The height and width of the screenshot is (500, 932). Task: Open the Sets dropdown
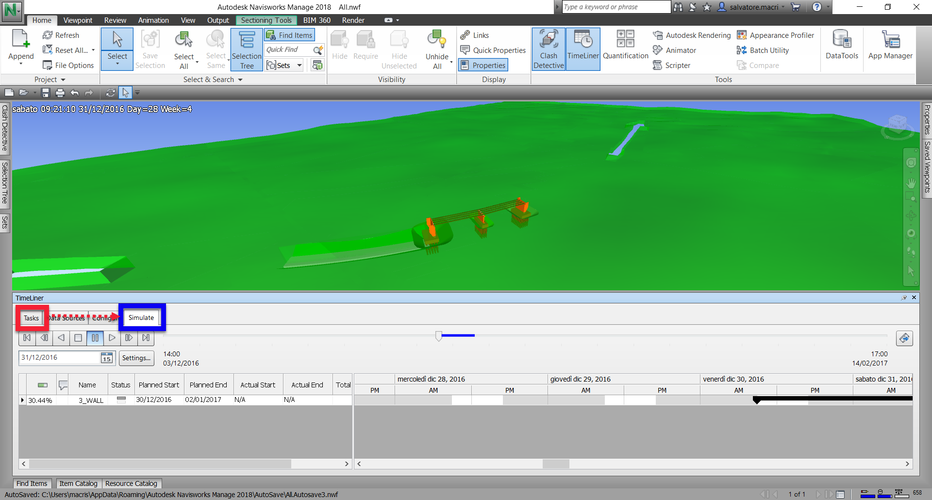[x=289, y=65]
